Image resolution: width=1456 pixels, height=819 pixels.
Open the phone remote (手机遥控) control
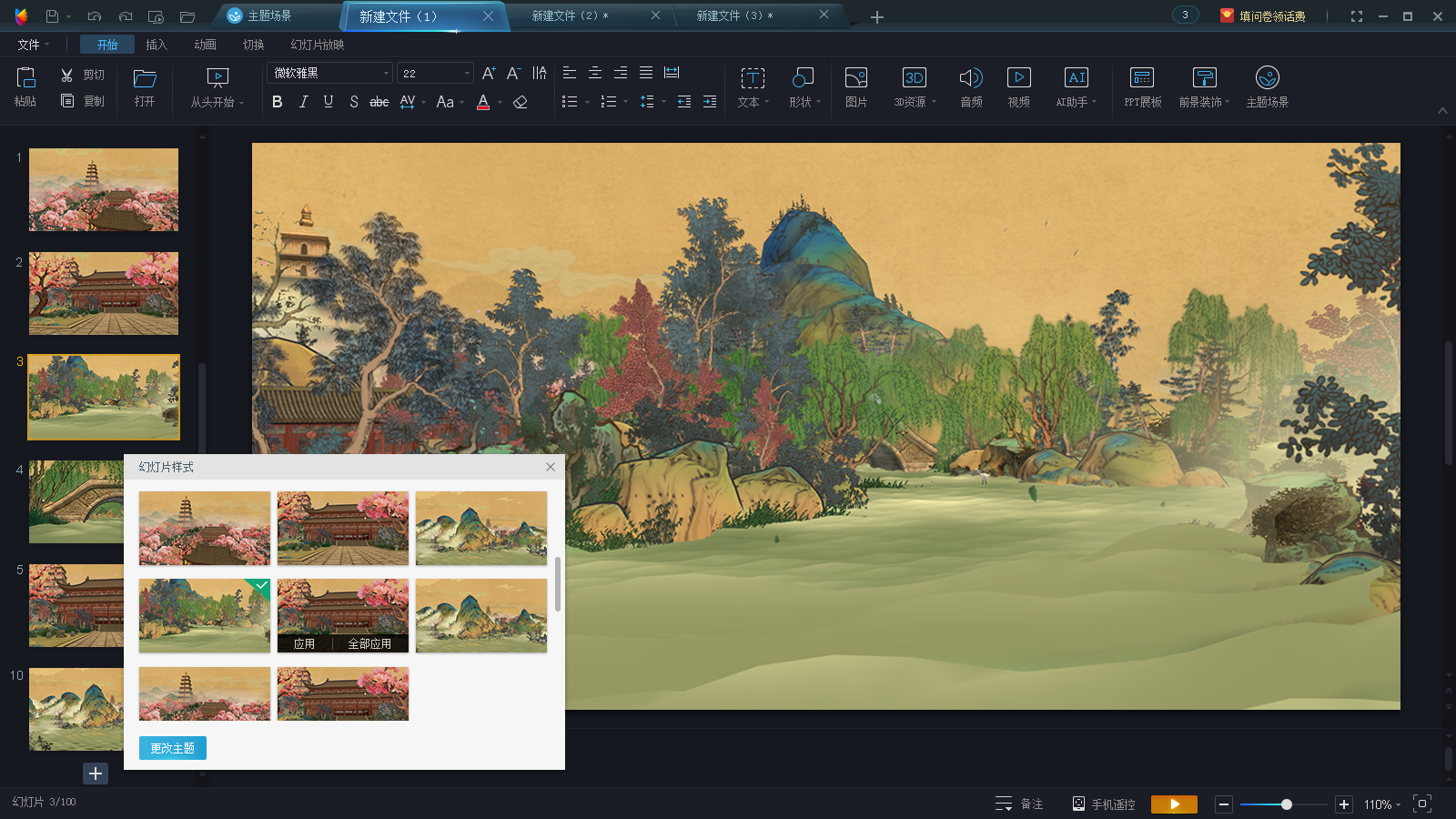tap(1103, 804)
